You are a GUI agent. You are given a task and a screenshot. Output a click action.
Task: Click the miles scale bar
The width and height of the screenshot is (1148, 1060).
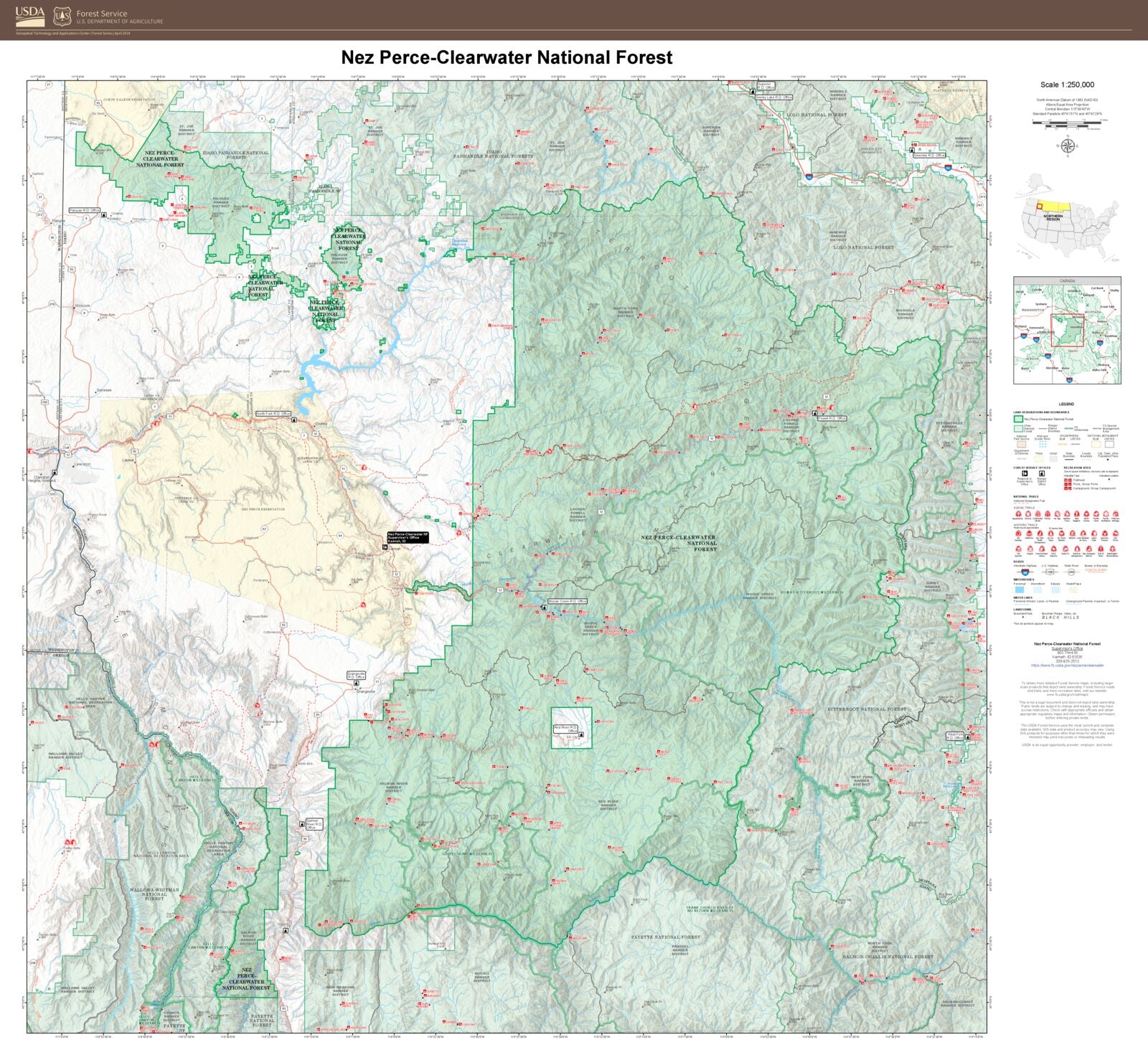pos(1067,123)
